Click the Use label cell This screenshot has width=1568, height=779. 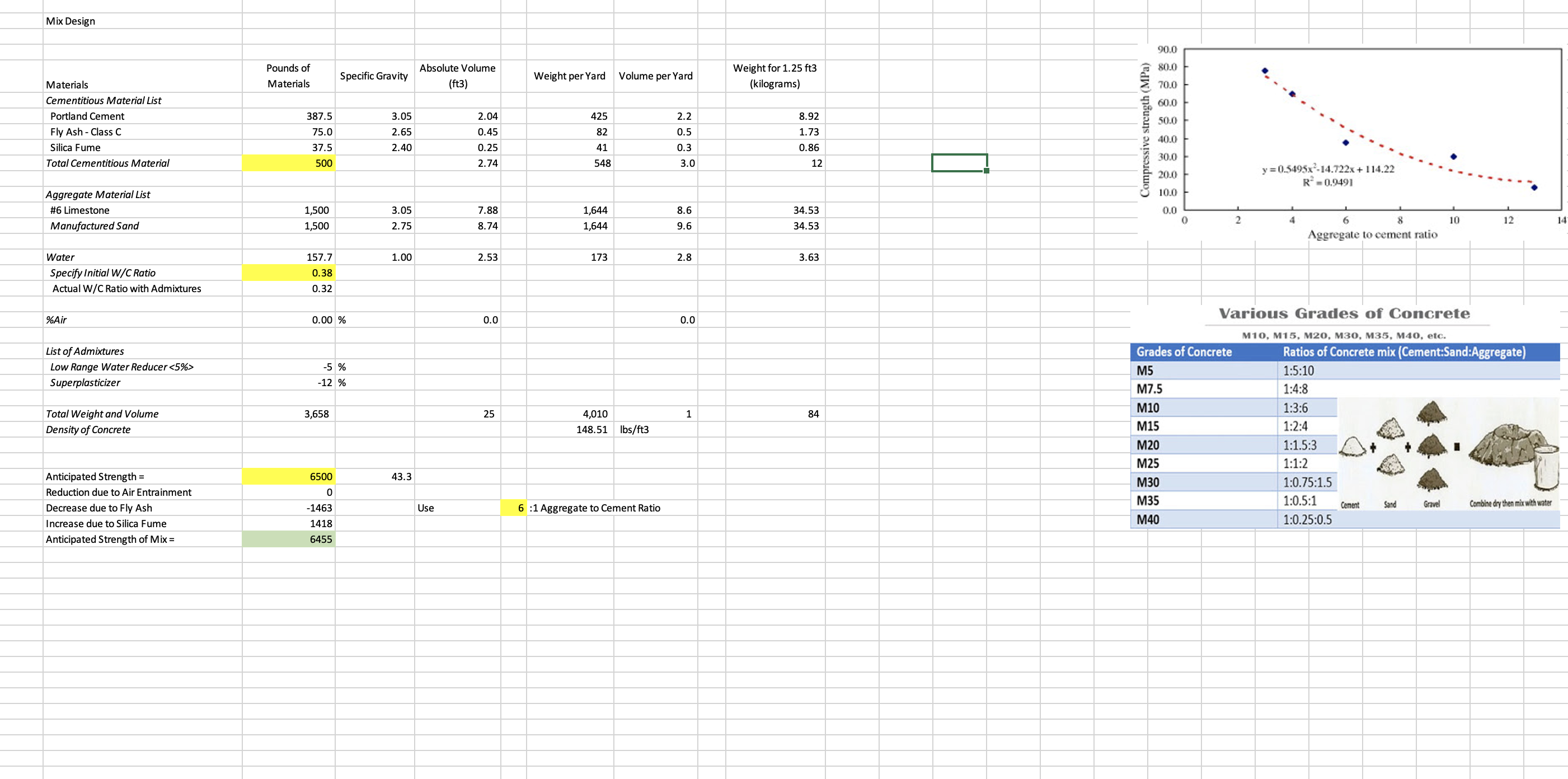(458, 508)
